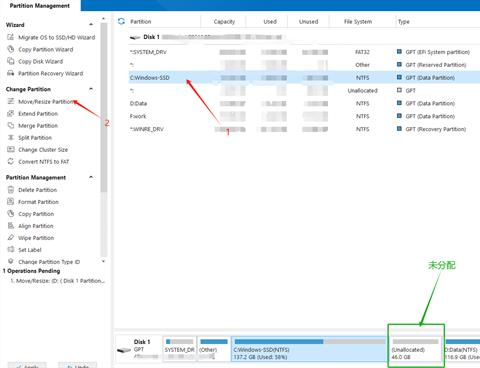The height and width of the screenshot is (368, 480).
Task: Launch Copy Disk Wizard
Action: click(40, 61)
